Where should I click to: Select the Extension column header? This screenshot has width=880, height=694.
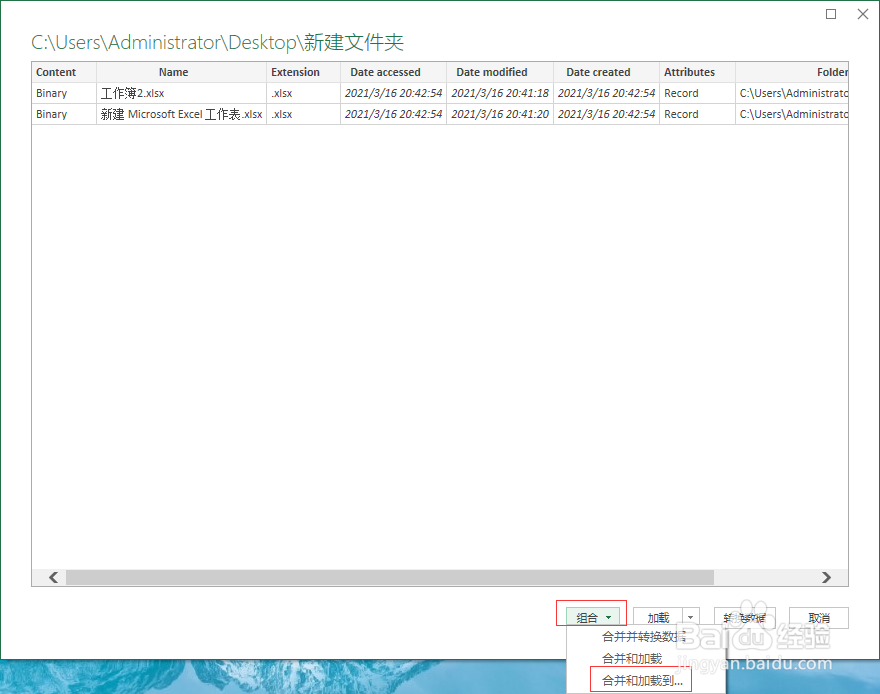click(303, 72)
